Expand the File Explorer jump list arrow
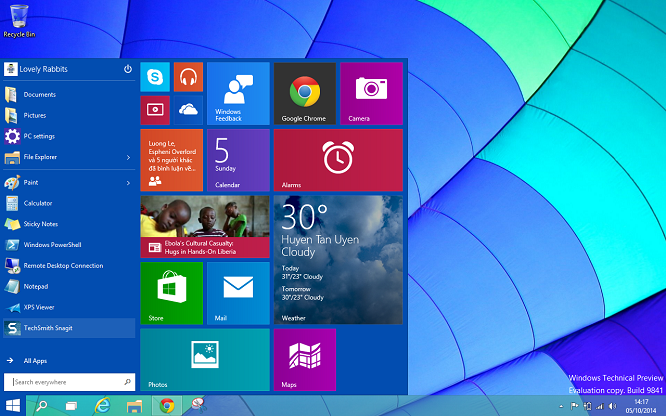The width and height of the screenshot is (666, 416). [x=128, y=157]
